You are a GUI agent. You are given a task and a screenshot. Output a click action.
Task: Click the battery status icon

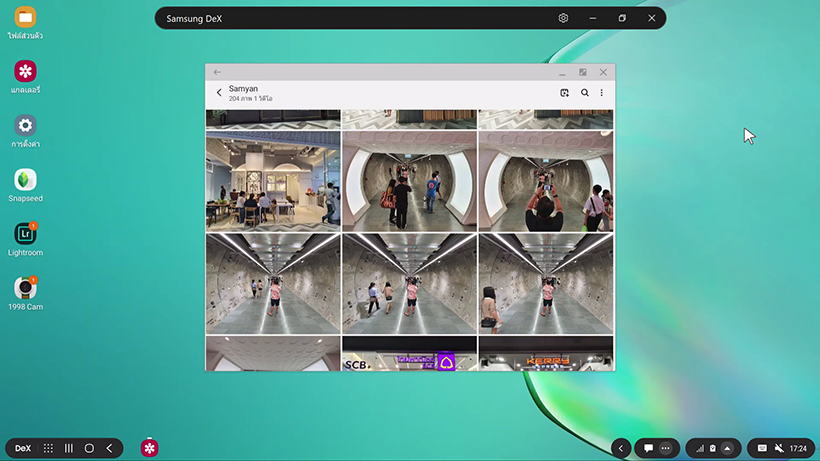click(x=712, y=448)
